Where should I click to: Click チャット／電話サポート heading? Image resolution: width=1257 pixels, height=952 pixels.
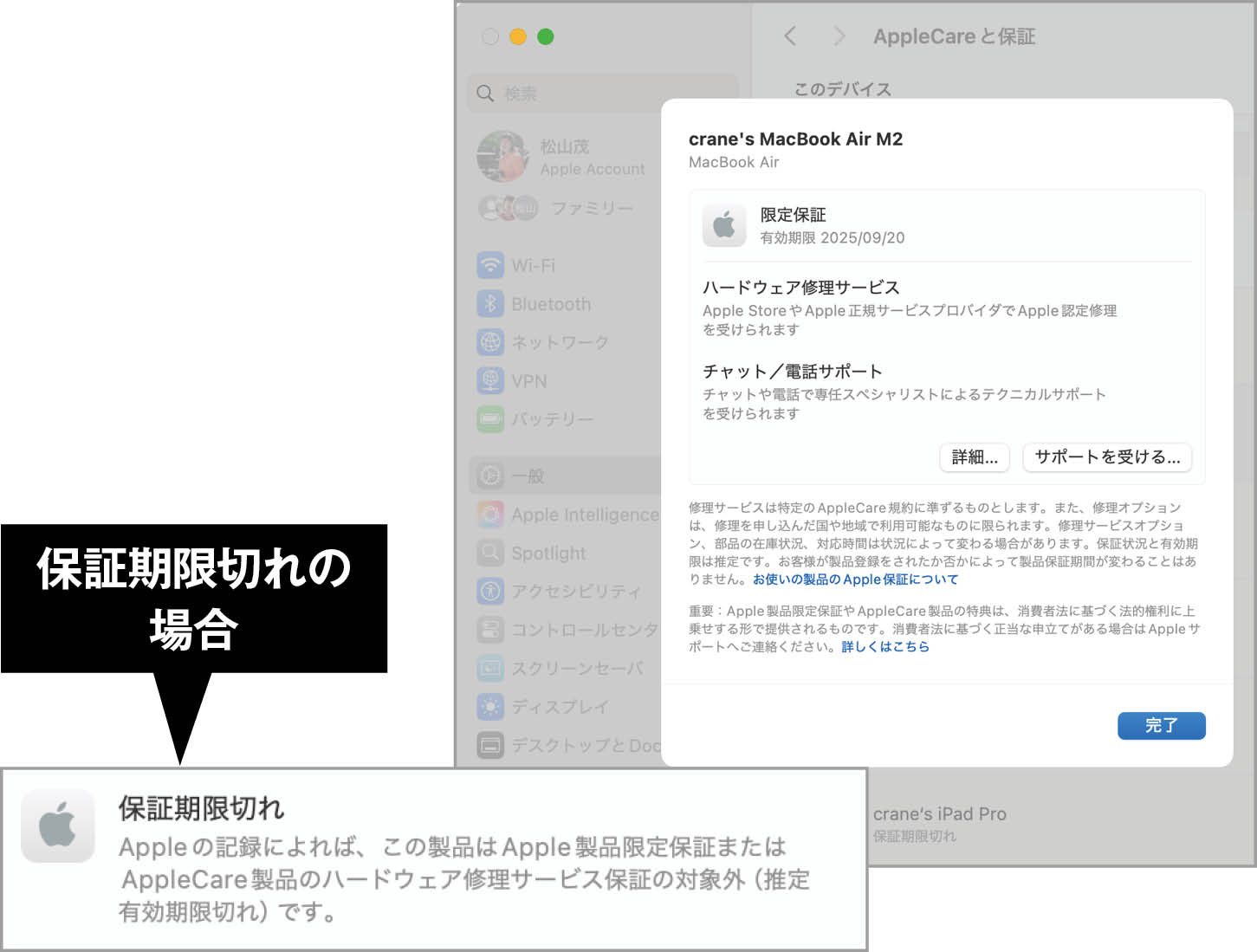793,372
